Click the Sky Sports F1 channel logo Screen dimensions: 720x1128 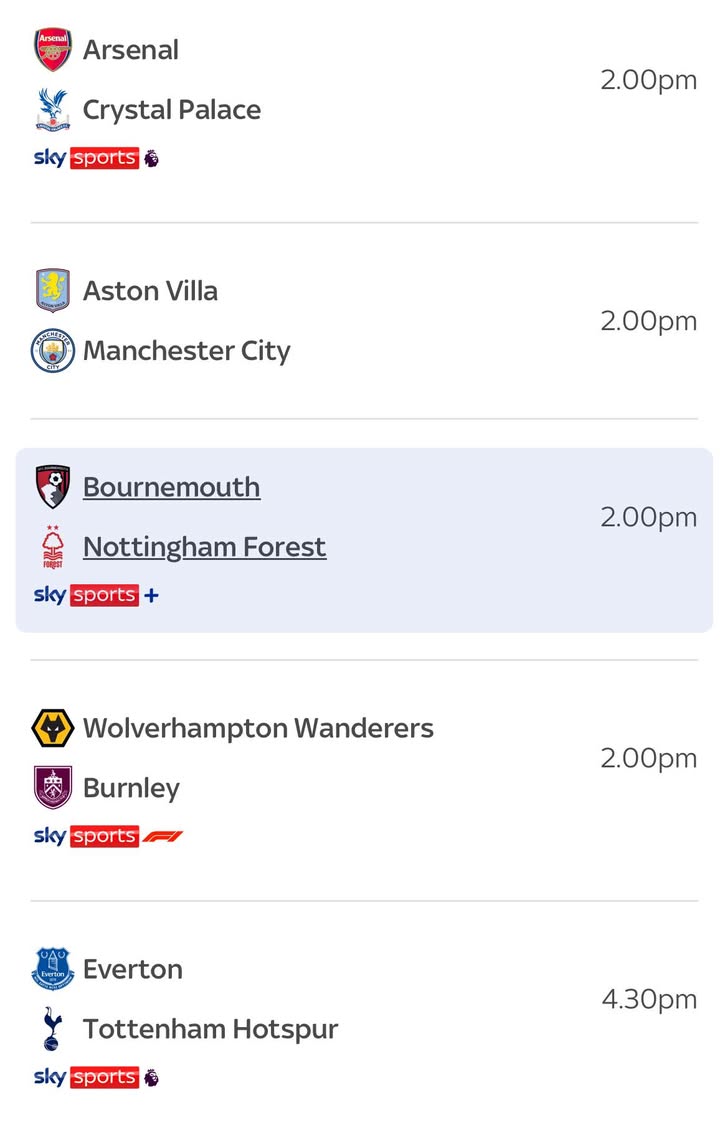pyautogui.click(x=108, y=836)
